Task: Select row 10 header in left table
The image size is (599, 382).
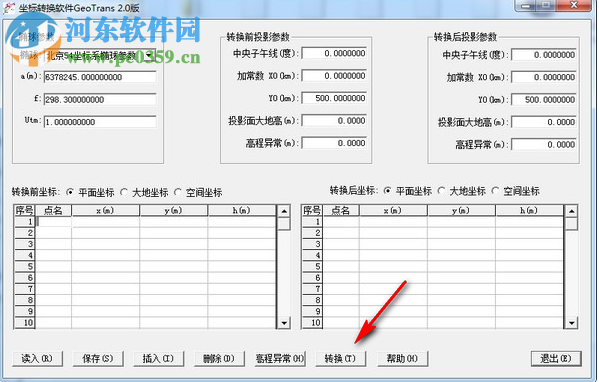Action: pyautogui.click(x=24, y=323)
